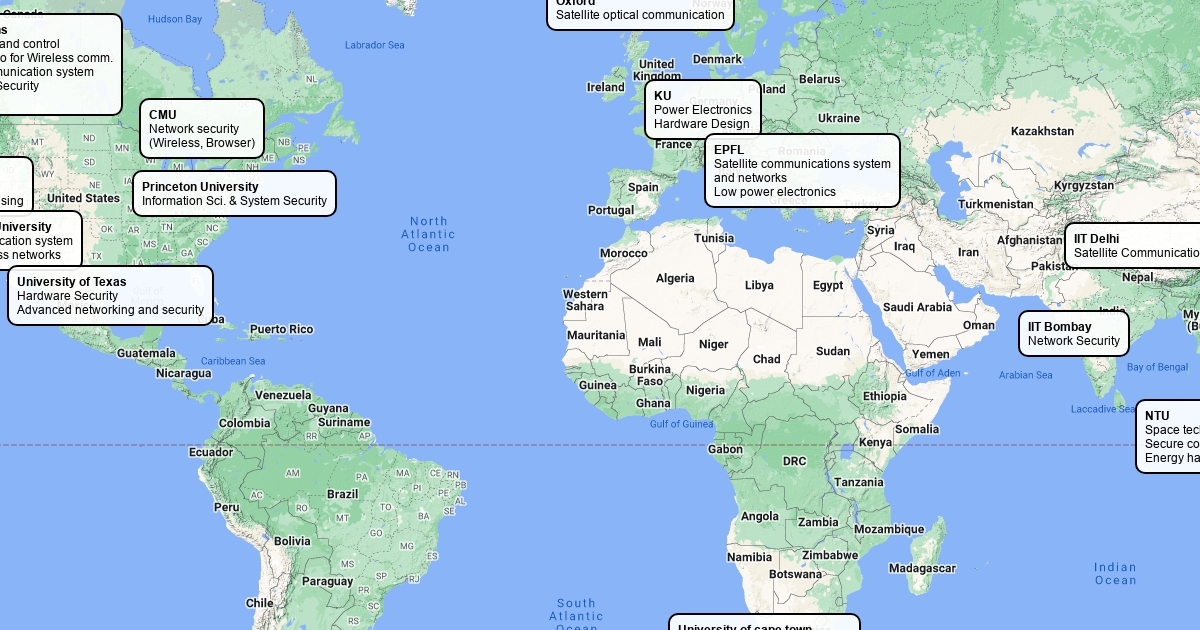Click the Ukraine country label
The height and width of the screenshot is (630, 1200).
839,118
